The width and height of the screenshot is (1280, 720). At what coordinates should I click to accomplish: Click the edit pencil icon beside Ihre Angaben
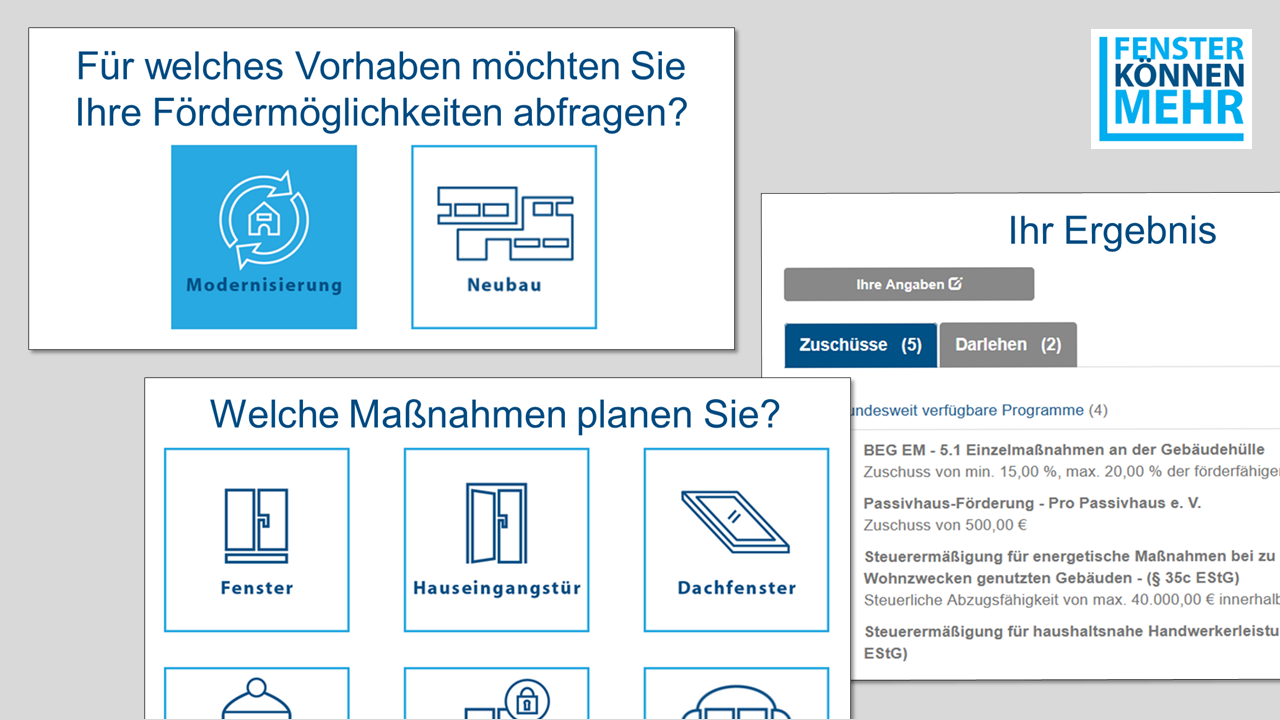click(x=955, y=284)
